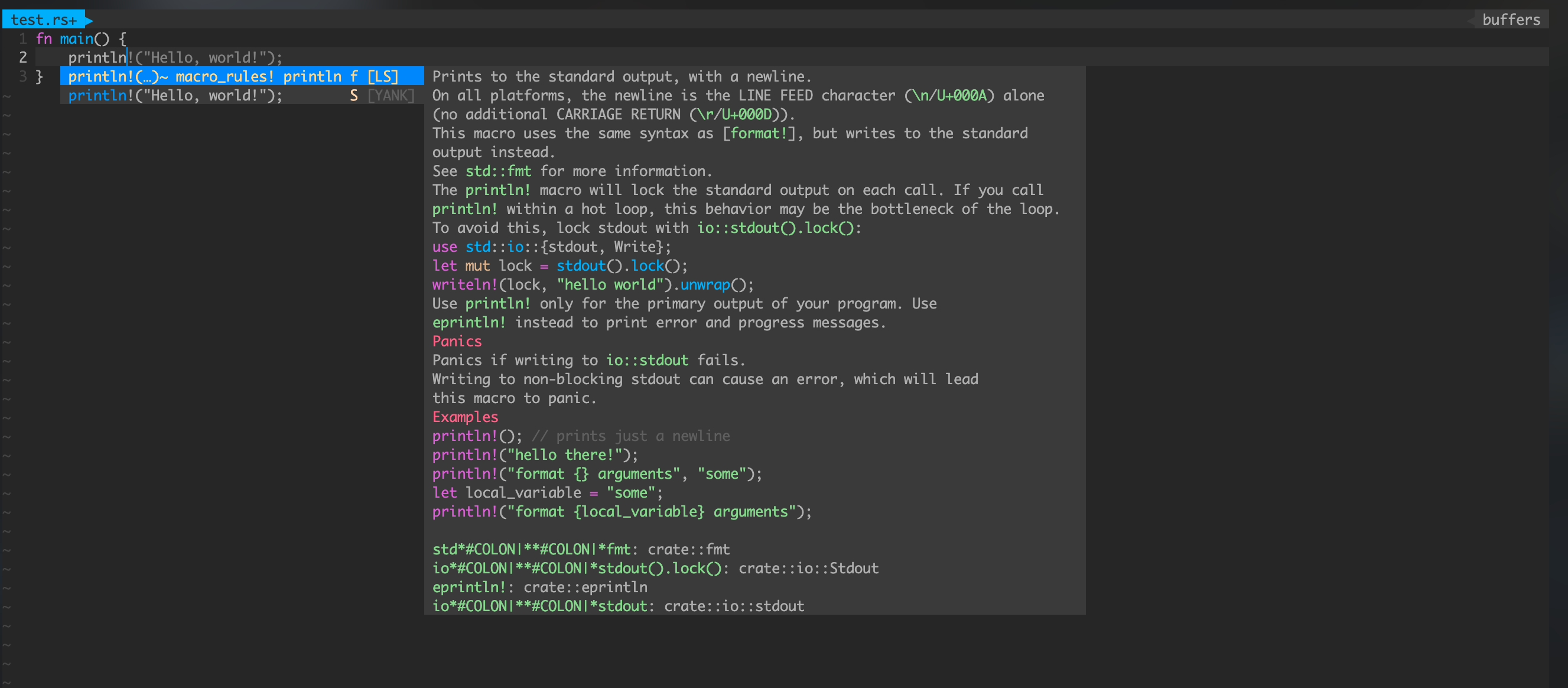Click the [format!] reference in documentation
The height and width of the screenshot is (688, 1568).
point(759,133)
